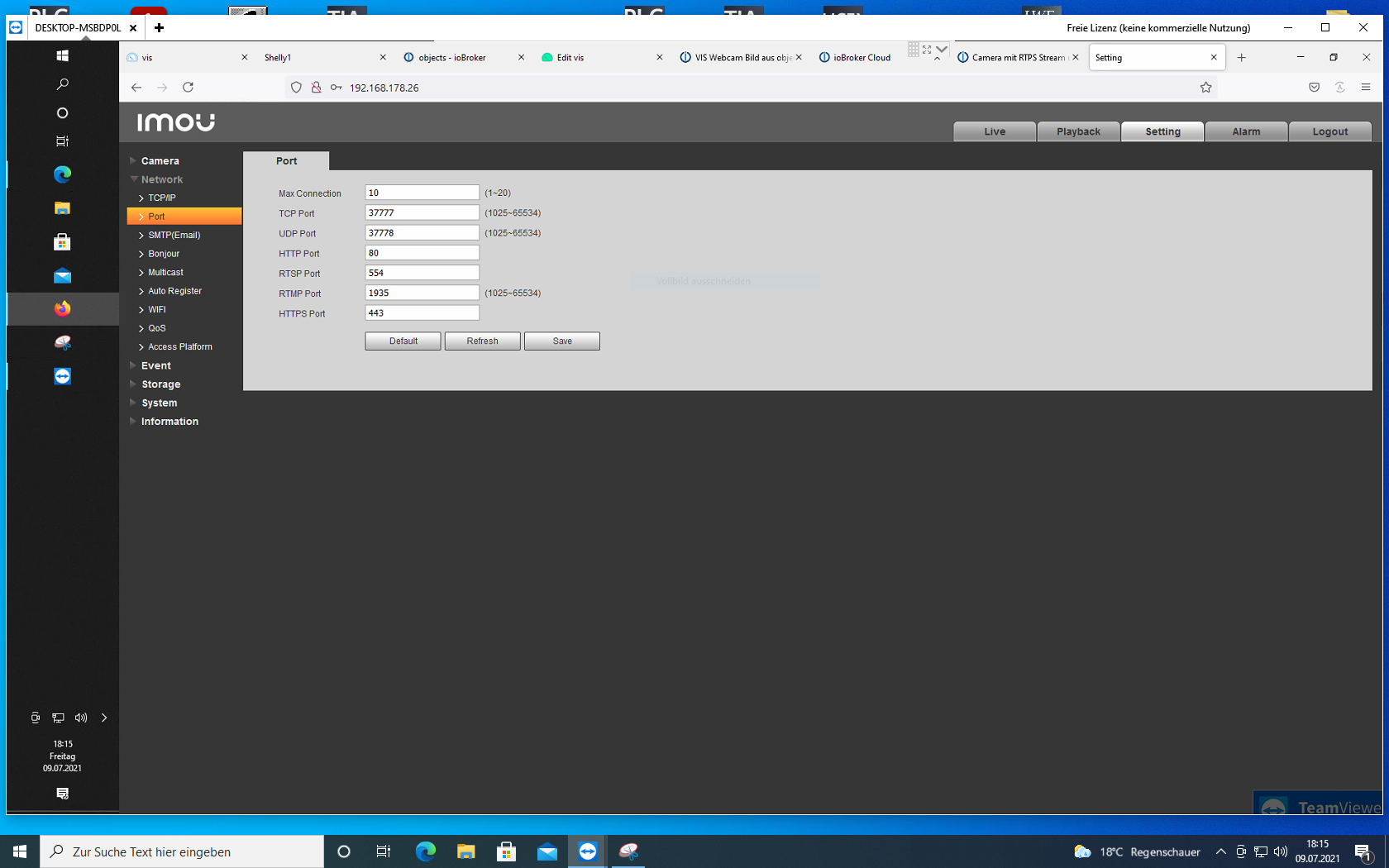Switch to the Playback tab
This screenshot has width=1389, height=868.
coord(1079,131)
